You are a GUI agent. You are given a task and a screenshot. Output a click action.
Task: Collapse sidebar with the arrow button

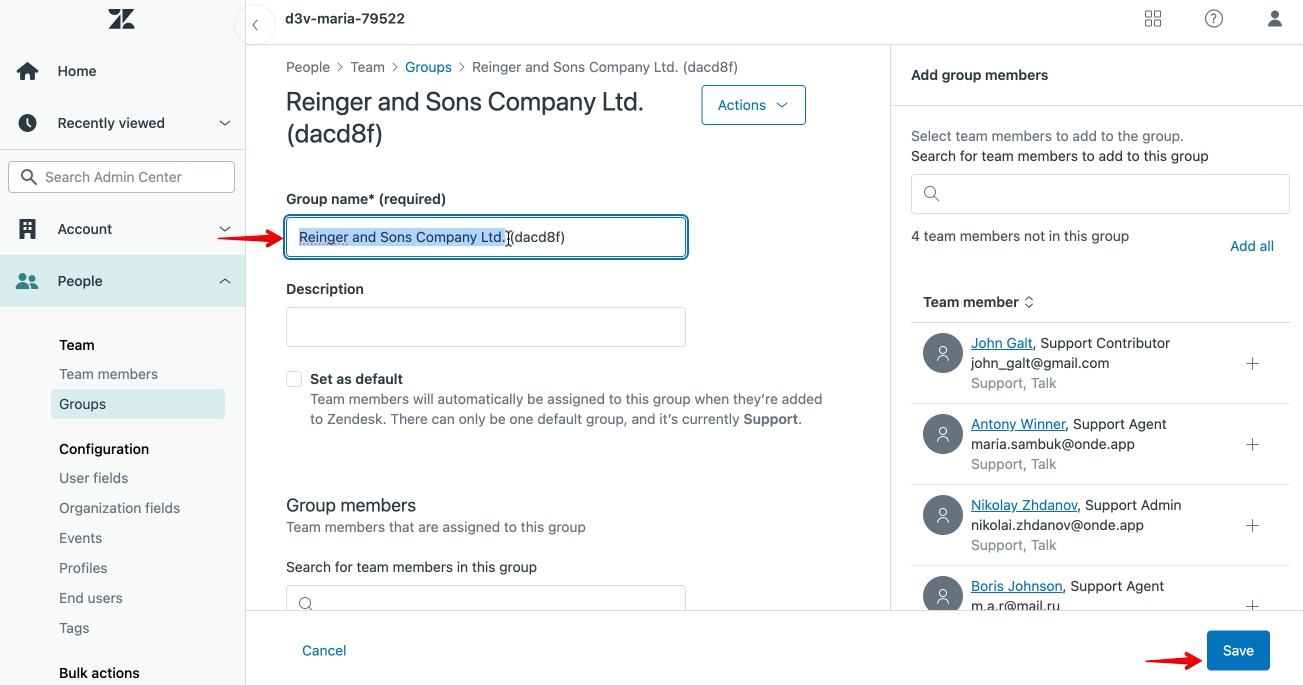(x=256, y=25)
